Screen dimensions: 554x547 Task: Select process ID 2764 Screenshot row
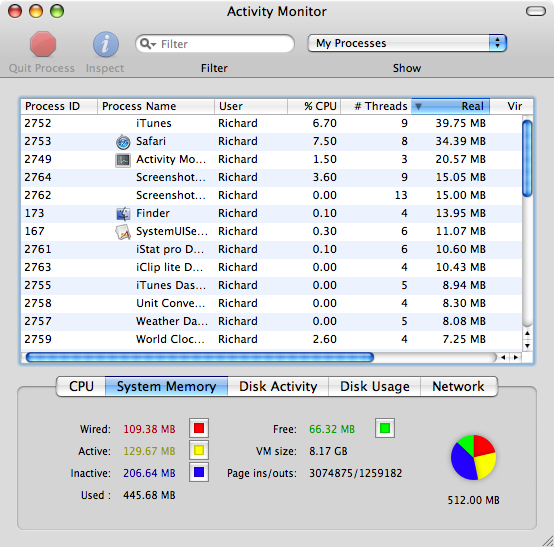(x=271, y=177)
